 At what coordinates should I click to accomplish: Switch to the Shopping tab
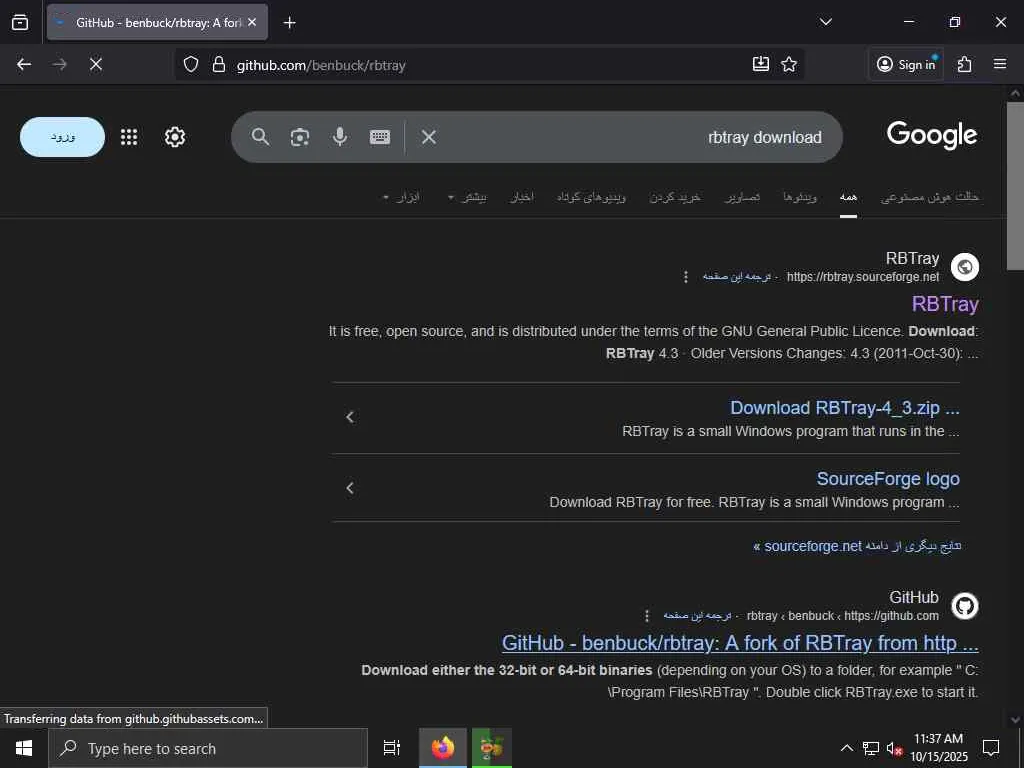[675, 197]
